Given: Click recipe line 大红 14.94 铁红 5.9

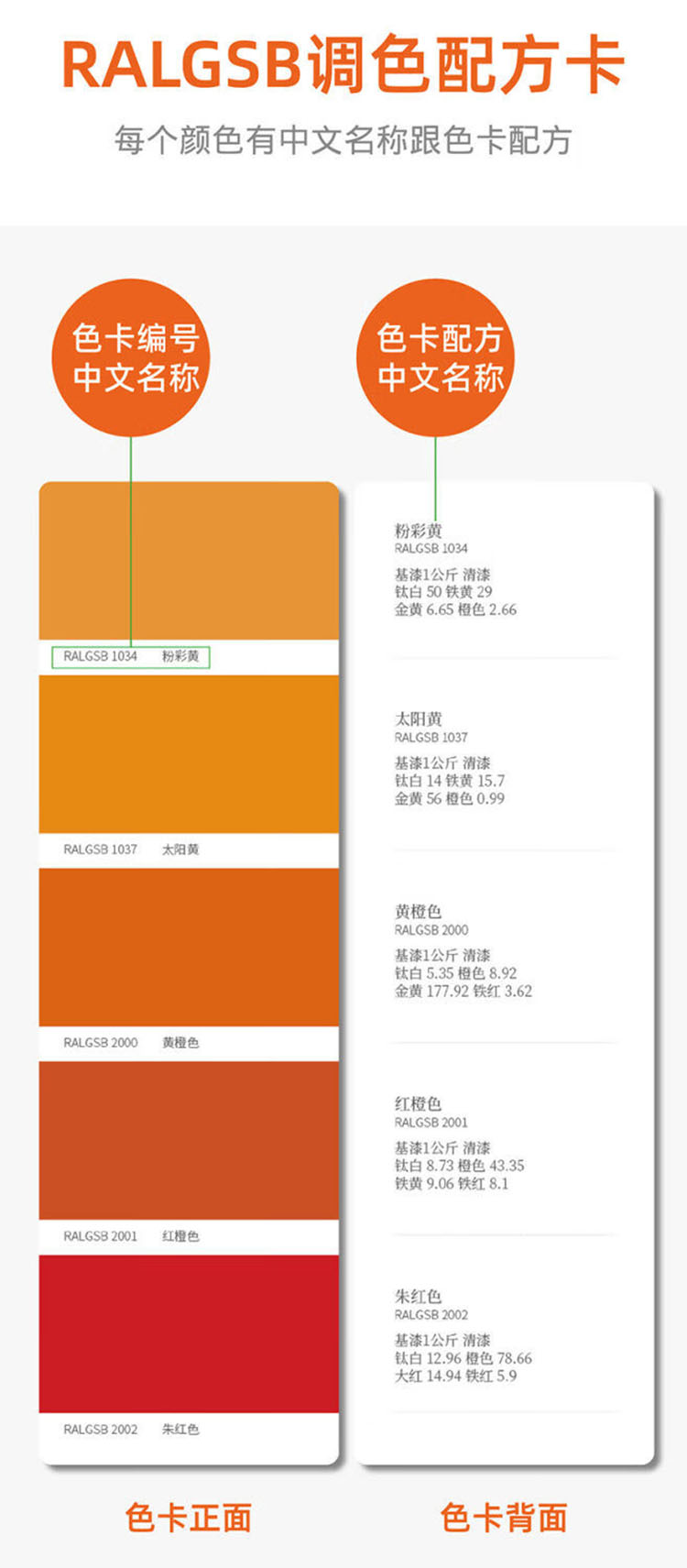Looking at the screenshot, I should [x=455, y=1376].
